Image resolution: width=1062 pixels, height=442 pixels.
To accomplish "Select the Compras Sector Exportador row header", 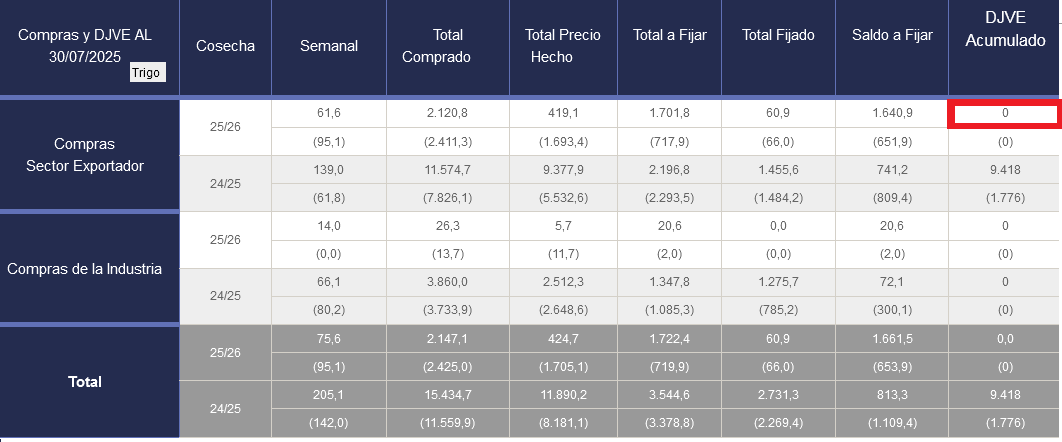I will (85, 154).
